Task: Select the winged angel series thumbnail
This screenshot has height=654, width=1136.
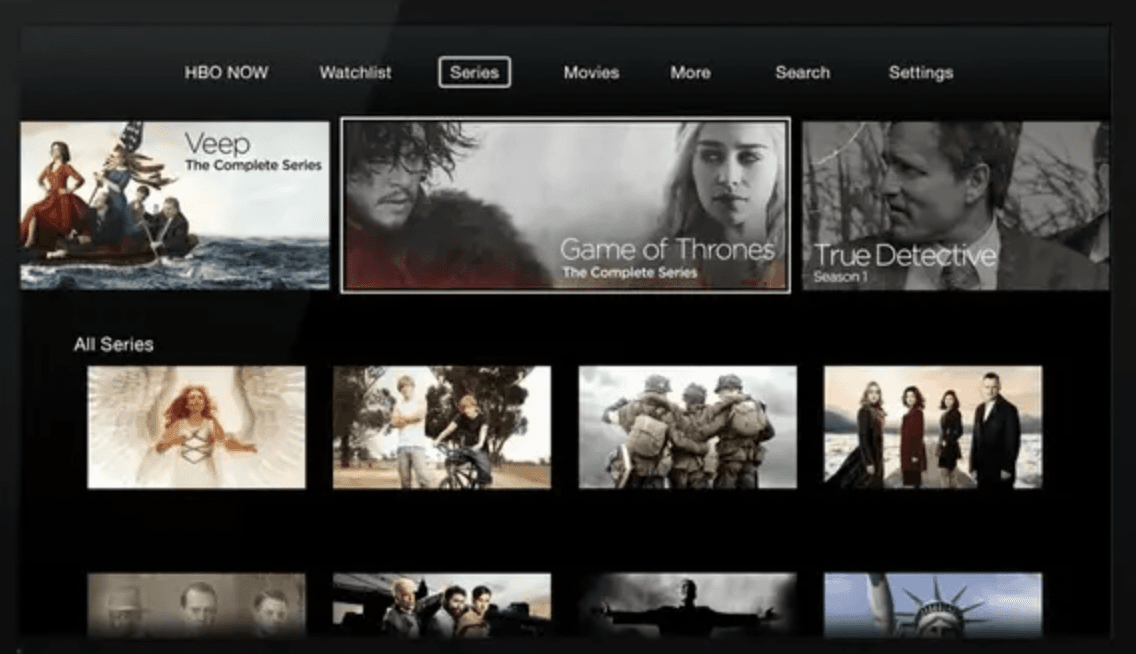Action: (x=196, y=427)
